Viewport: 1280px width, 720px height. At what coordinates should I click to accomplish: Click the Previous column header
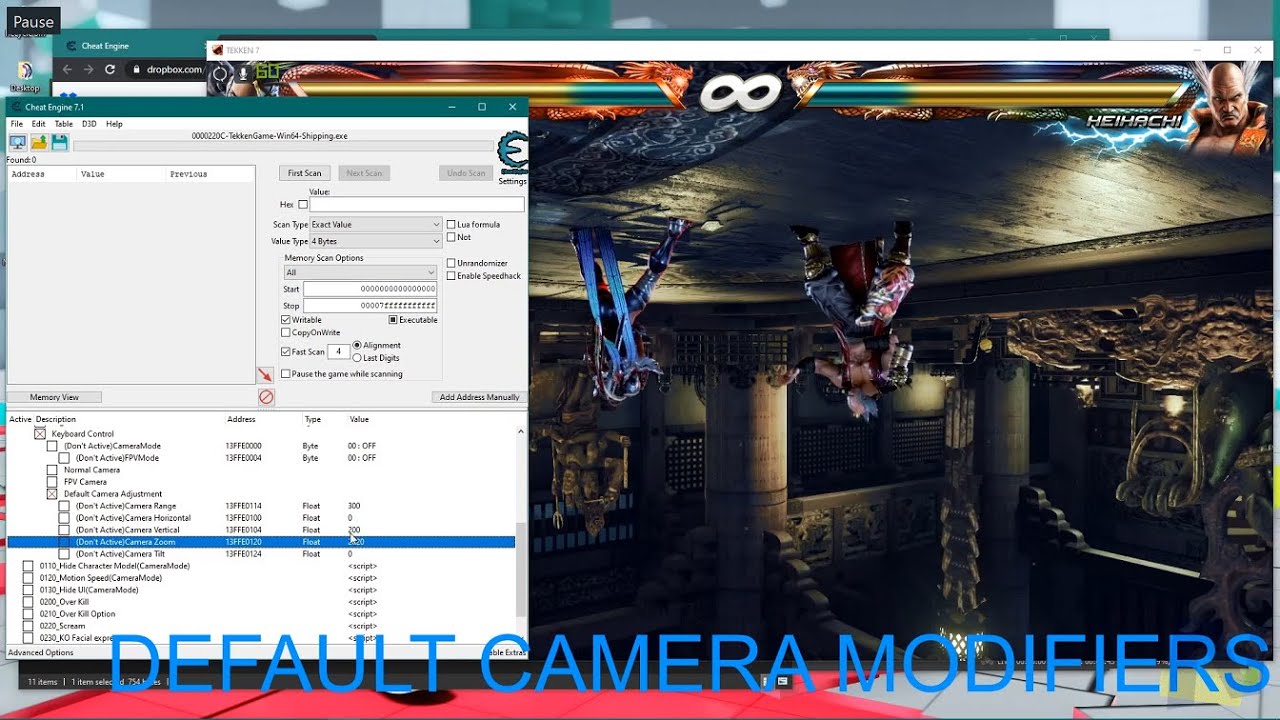click(x=188, y=174)
